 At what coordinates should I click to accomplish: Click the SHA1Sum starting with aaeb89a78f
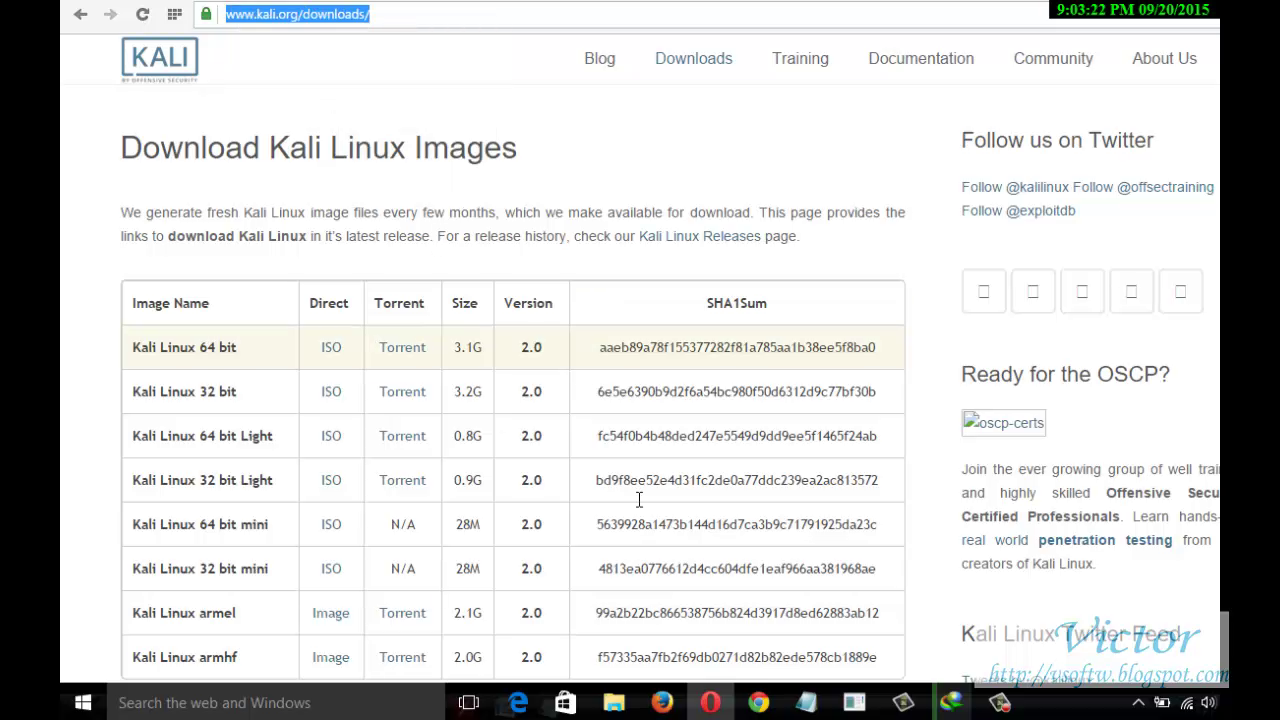click(737, 347)
